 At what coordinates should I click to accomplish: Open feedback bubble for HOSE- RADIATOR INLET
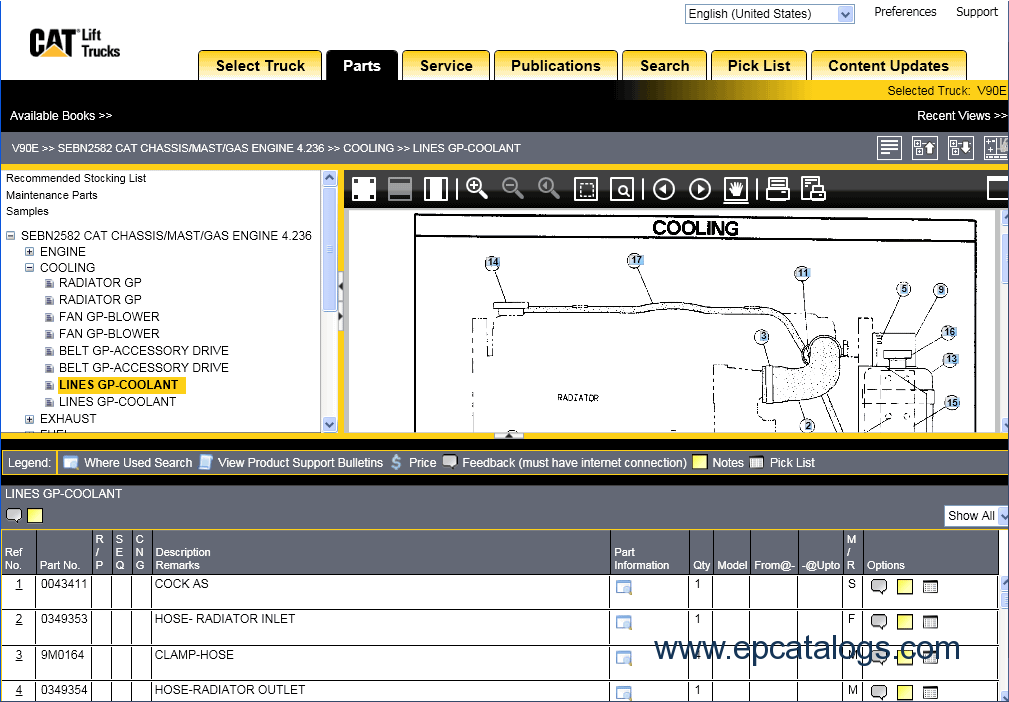pyautogui.click(x=879, y=622)
